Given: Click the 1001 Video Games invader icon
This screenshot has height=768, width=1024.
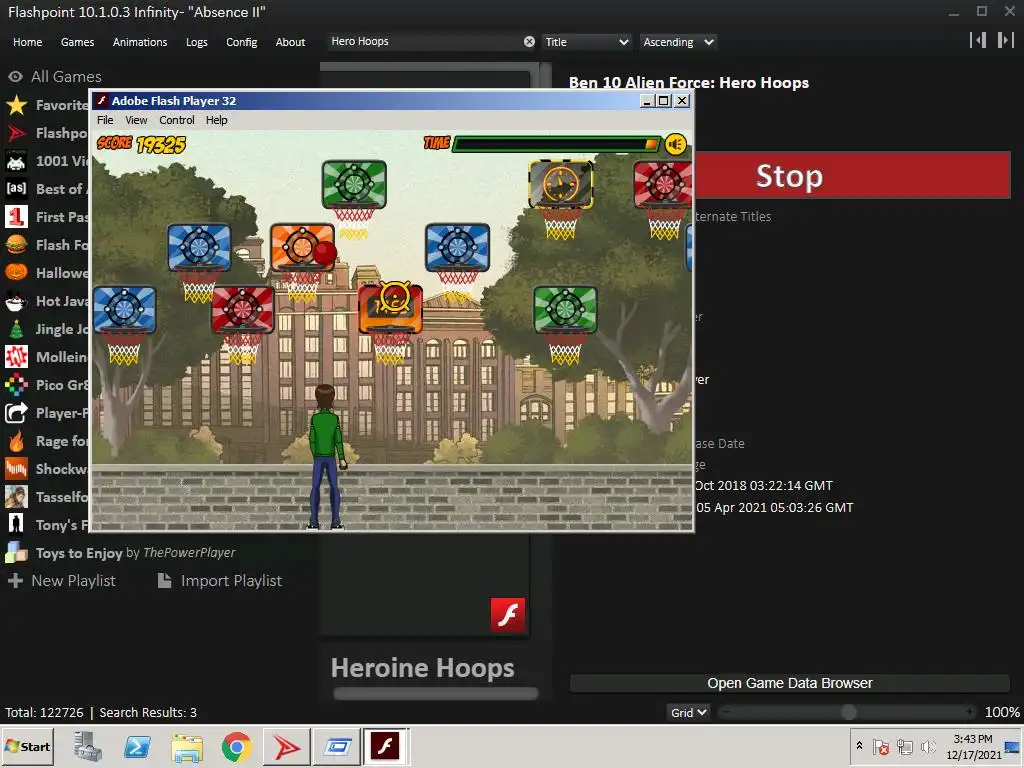Looking at the screenshot, I should [x=16, y=161].
